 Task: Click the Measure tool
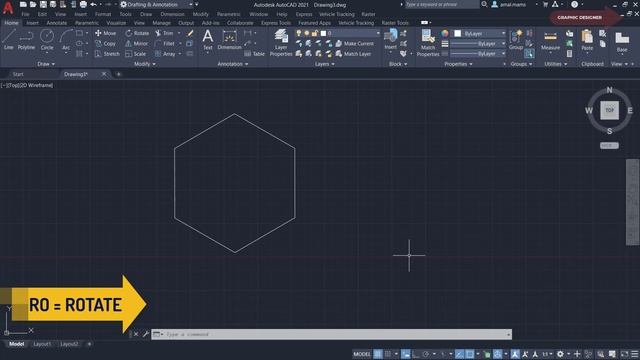[550, 40]
